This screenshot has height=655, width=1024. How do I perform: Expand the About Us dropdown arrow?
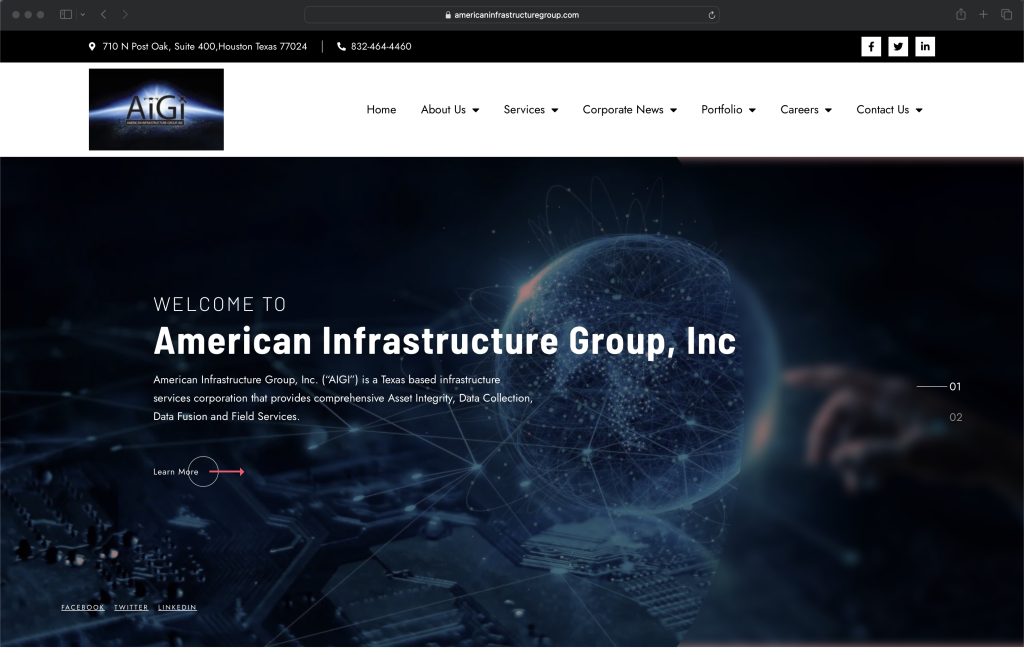(475, 110)
